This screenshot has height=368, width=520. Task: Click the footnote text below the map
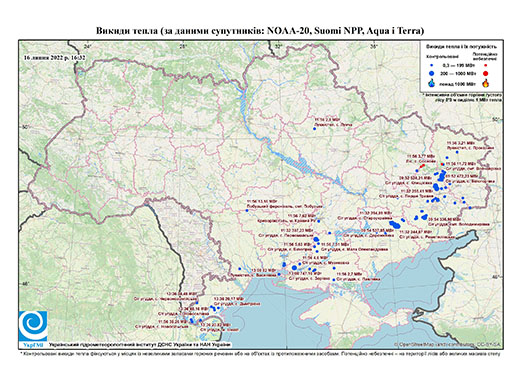pos(260,352)
